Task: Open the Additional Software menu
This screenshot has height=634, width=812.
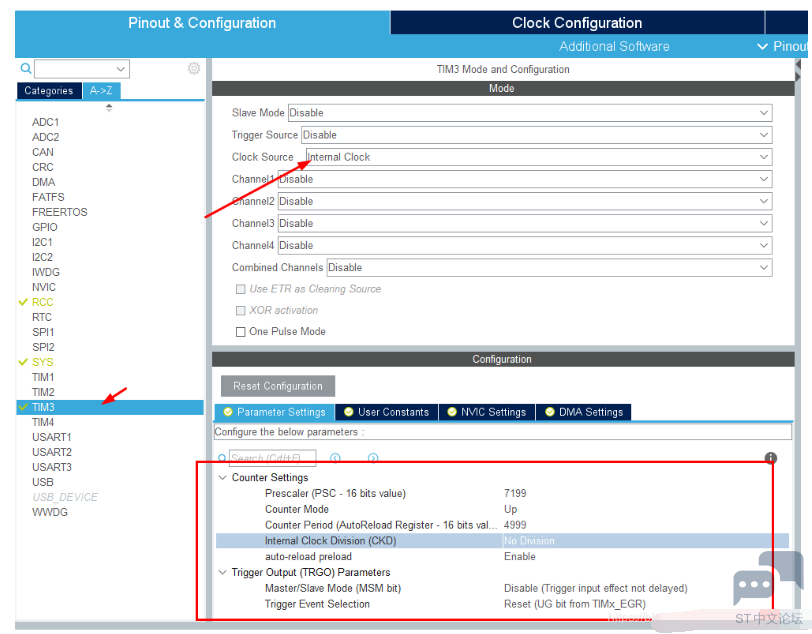Action: [x=614, y=46]
